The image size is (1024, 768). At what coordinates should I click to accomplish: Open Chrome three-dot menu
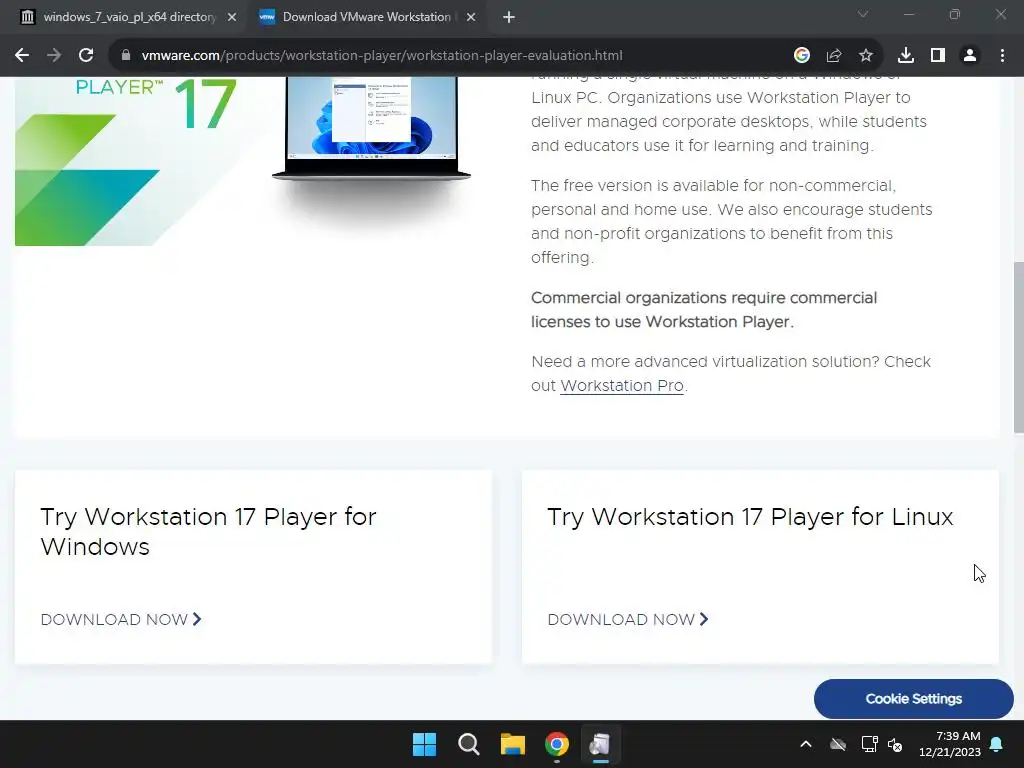(x=1002, y=56)
